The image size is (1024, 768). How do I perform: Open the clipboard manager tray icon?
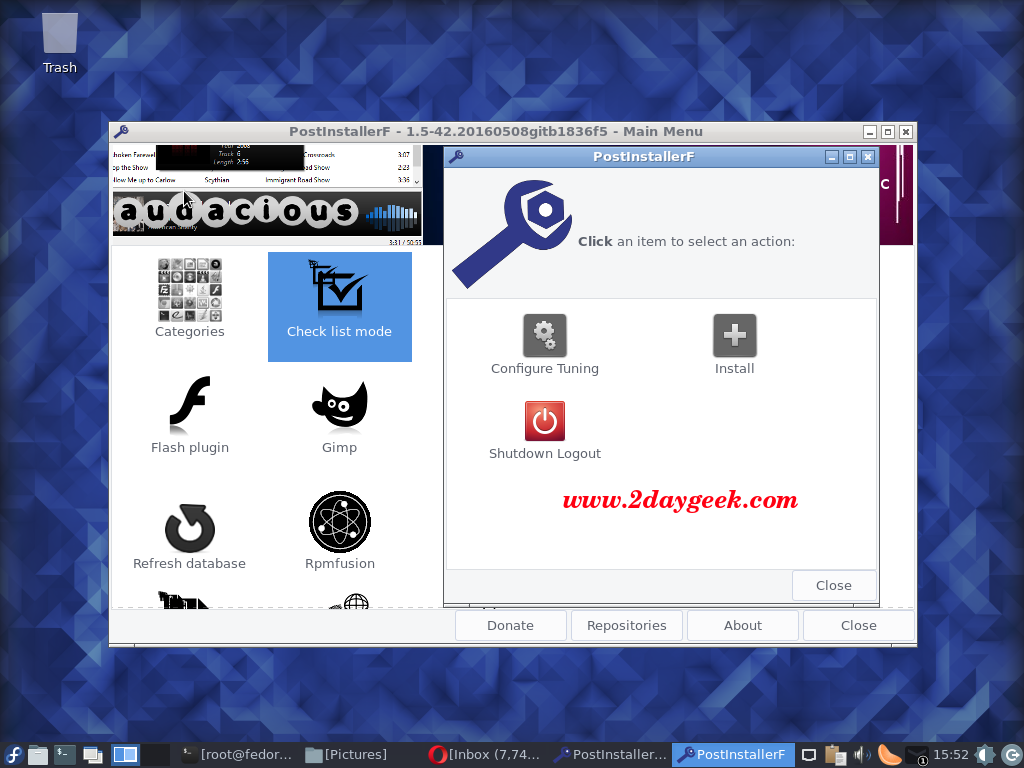tap(835, 755)
